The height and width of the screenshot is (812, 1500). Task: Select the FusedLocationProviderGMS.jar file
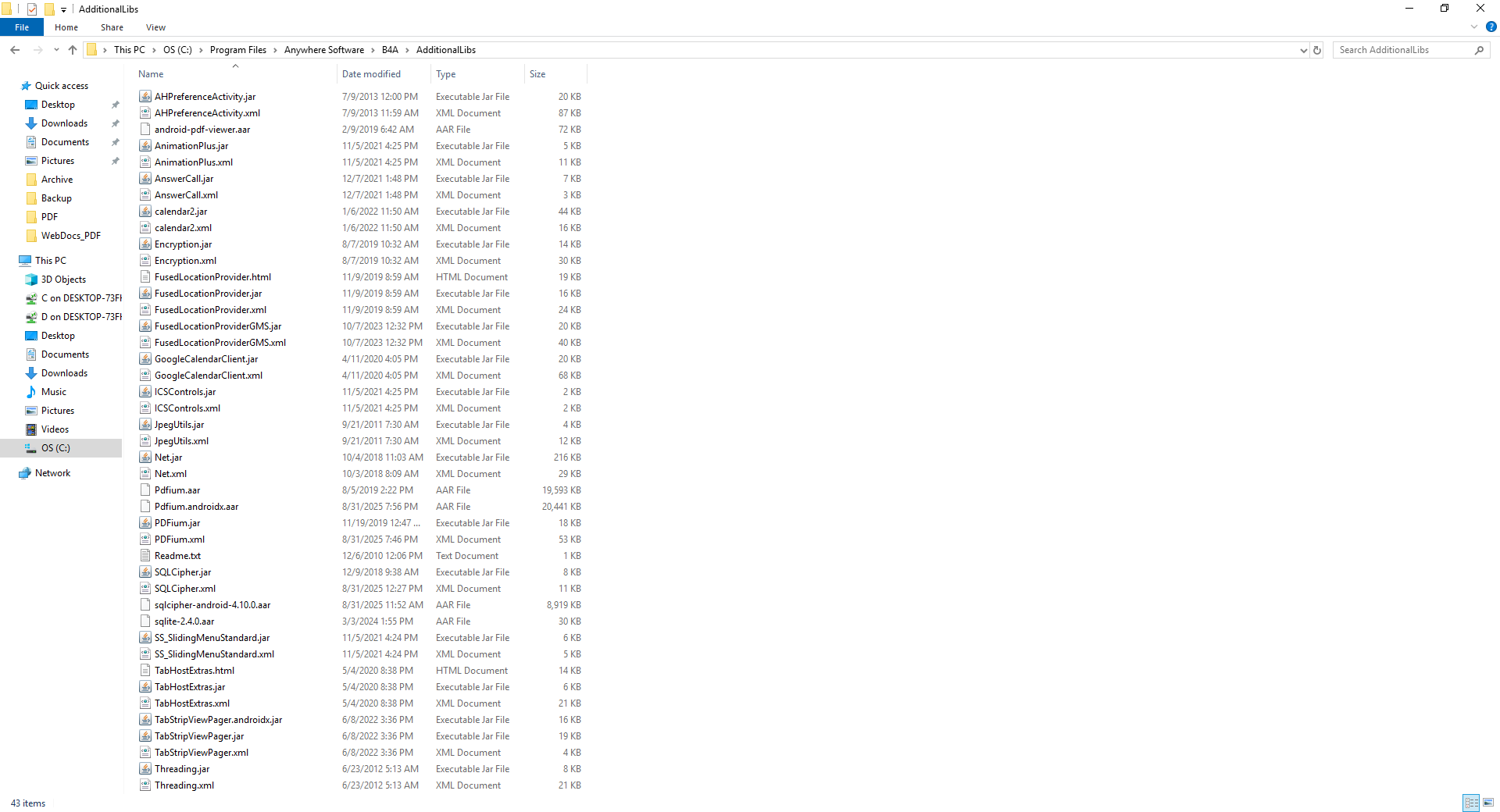(218, 326)
